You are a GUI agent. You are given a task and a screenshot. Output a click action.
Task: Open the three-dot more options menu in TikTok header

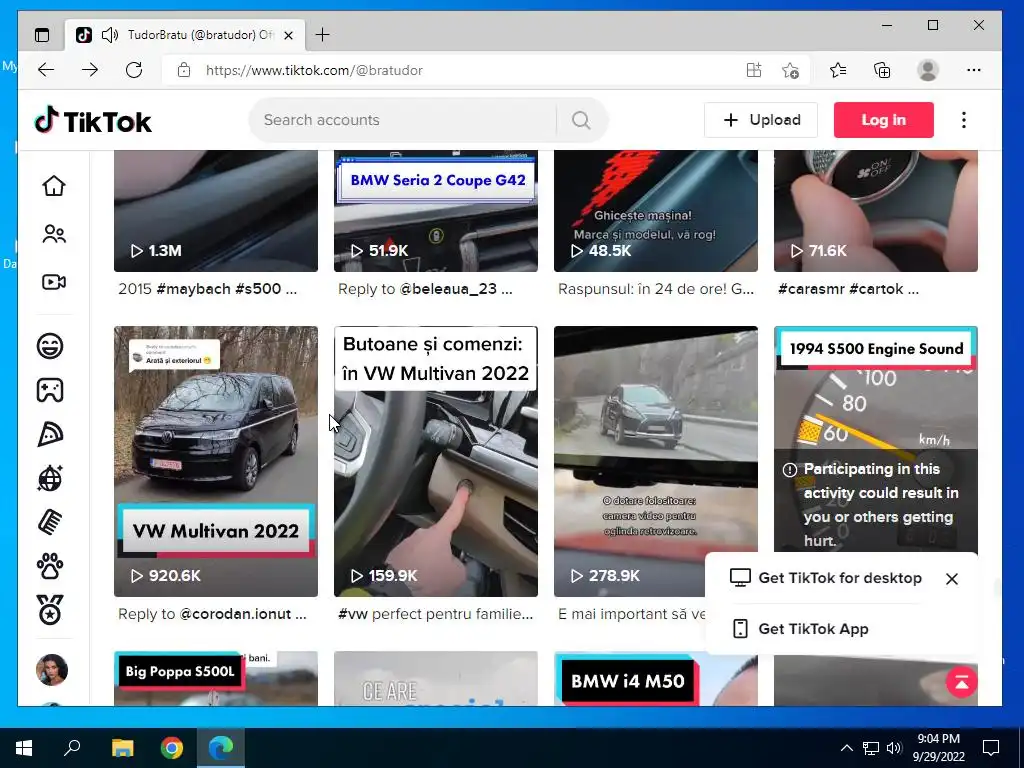point(964,120)
